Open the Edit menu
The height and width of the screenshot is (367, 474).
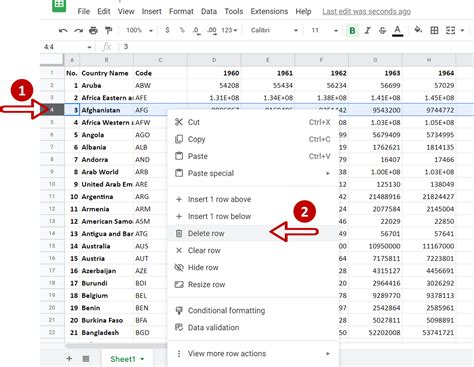104,11
